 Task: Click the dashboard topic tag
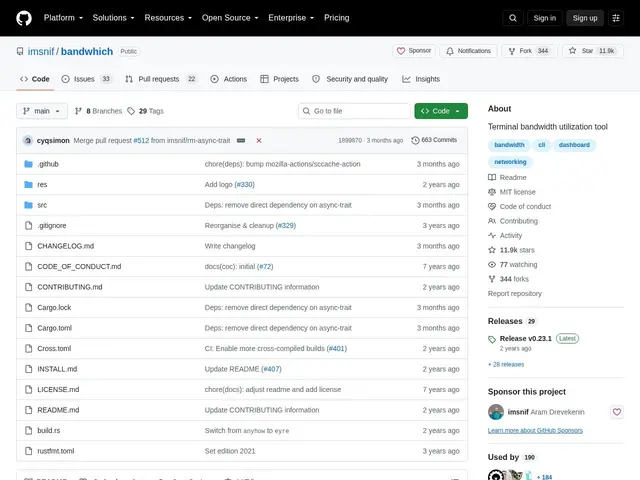574,145
